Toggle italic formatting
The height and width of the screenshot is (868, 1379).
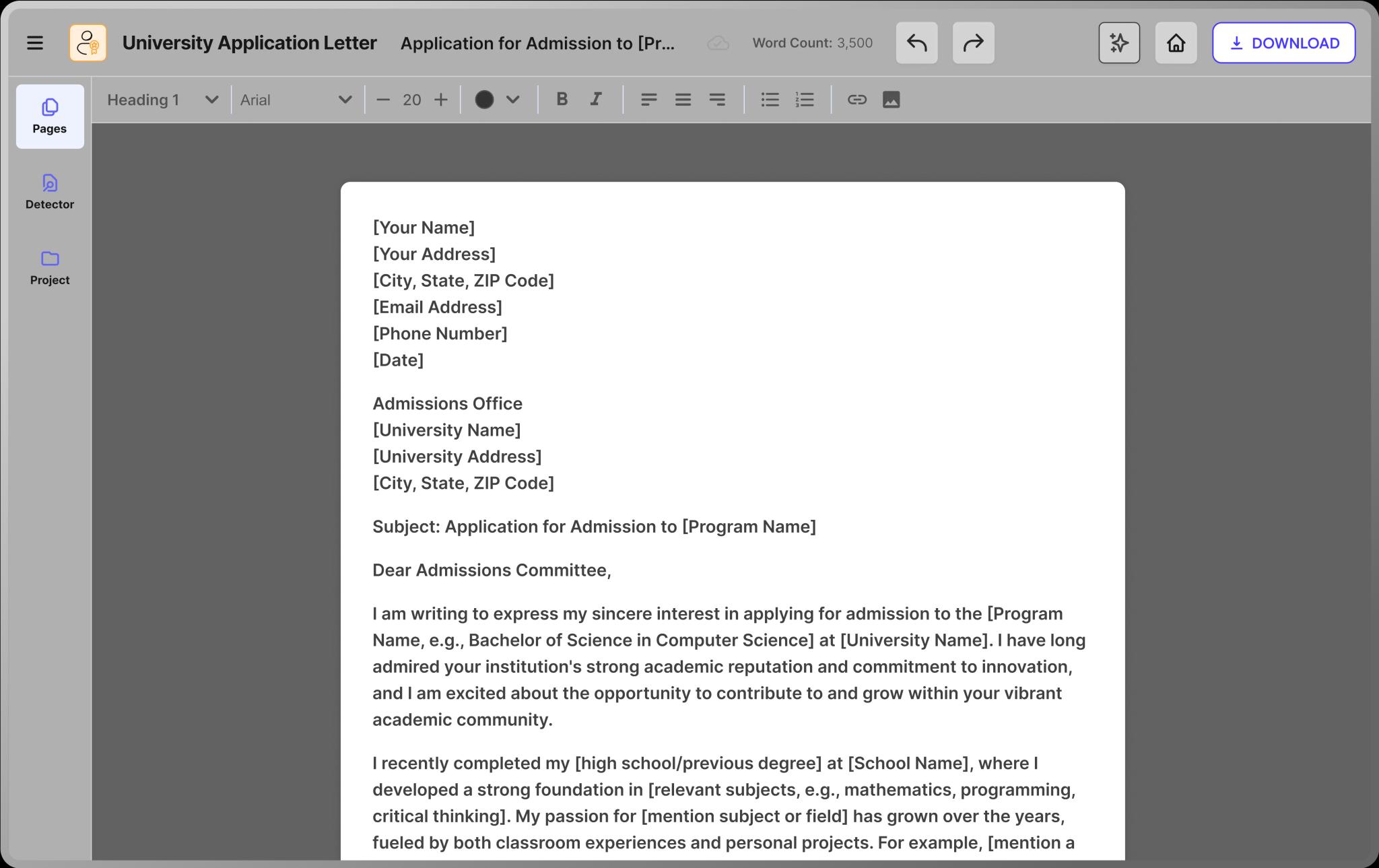point(596,100)
